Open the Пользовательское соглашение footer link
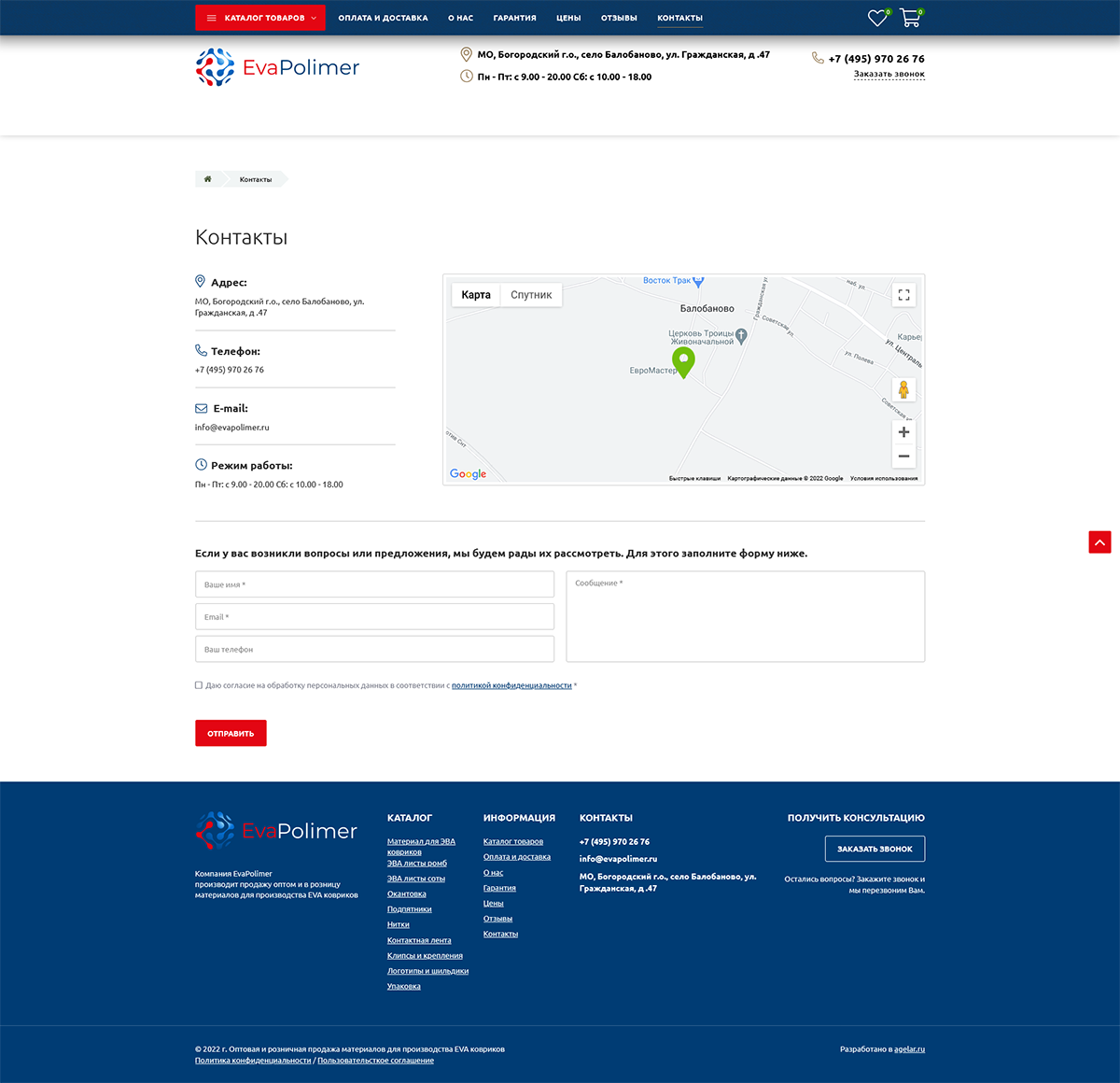The height and width of the screenshot is (1083, 1120). pos(375,1061)
